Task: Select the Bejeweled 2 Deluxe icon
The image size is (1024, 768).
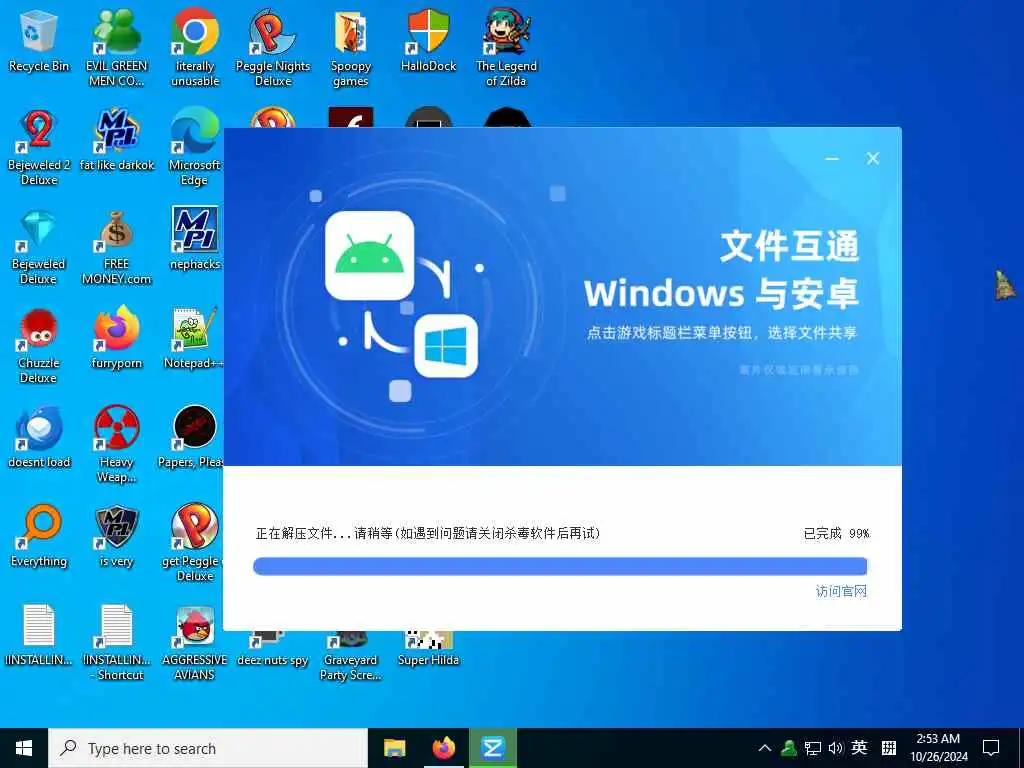Action: click(39, 148)
